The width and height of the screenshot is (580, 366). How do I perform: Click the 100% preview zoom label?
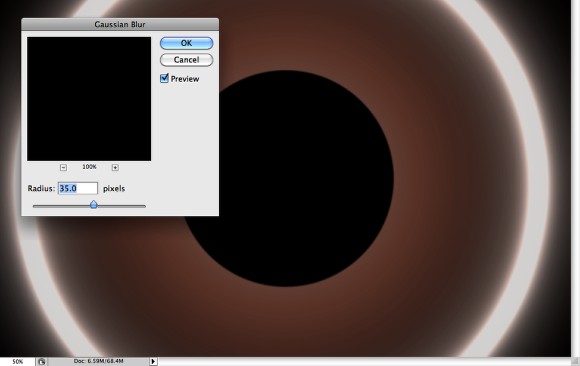tap(89, 167)
